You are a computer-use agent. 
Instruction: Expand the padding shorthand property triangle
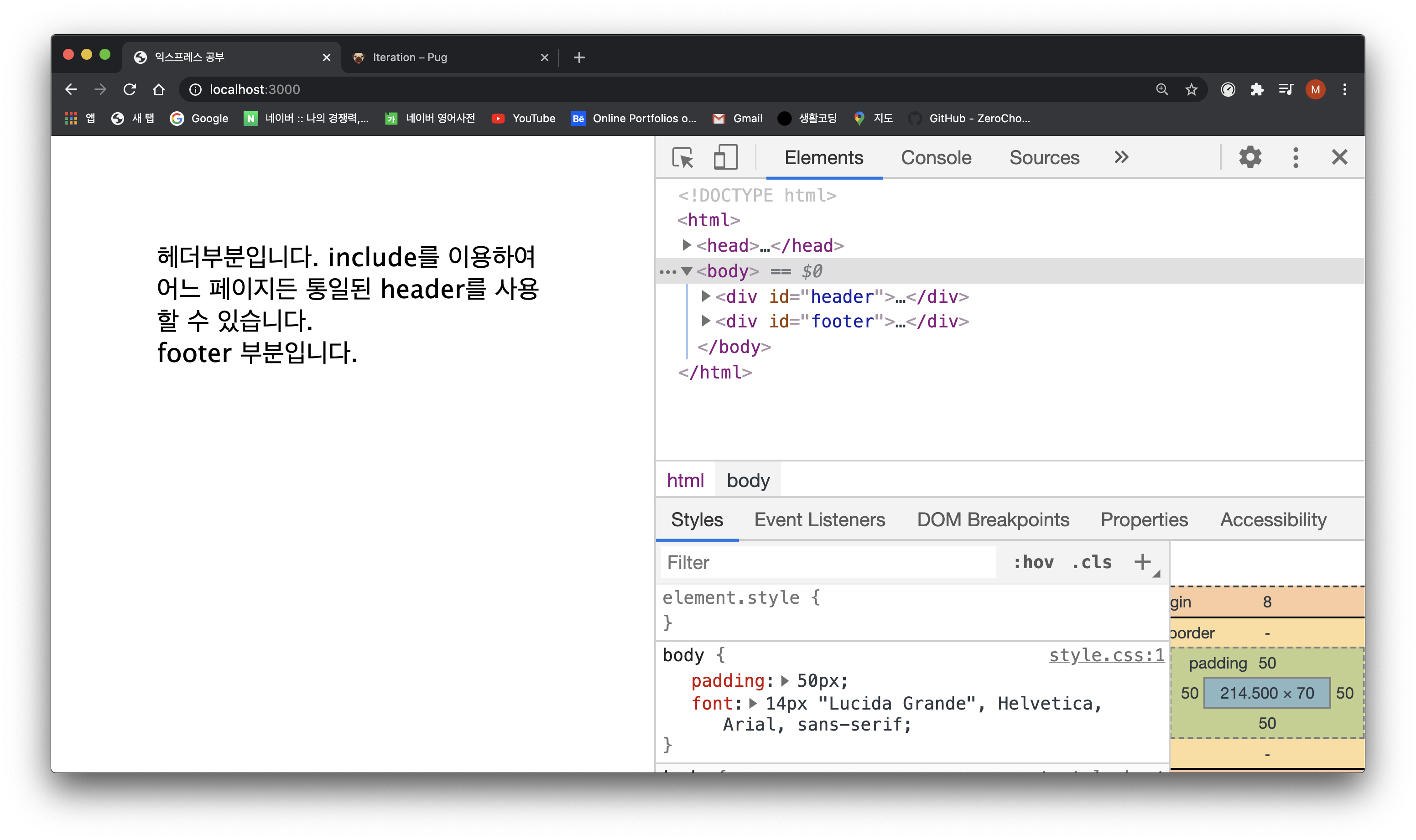(x=785, y=680)
